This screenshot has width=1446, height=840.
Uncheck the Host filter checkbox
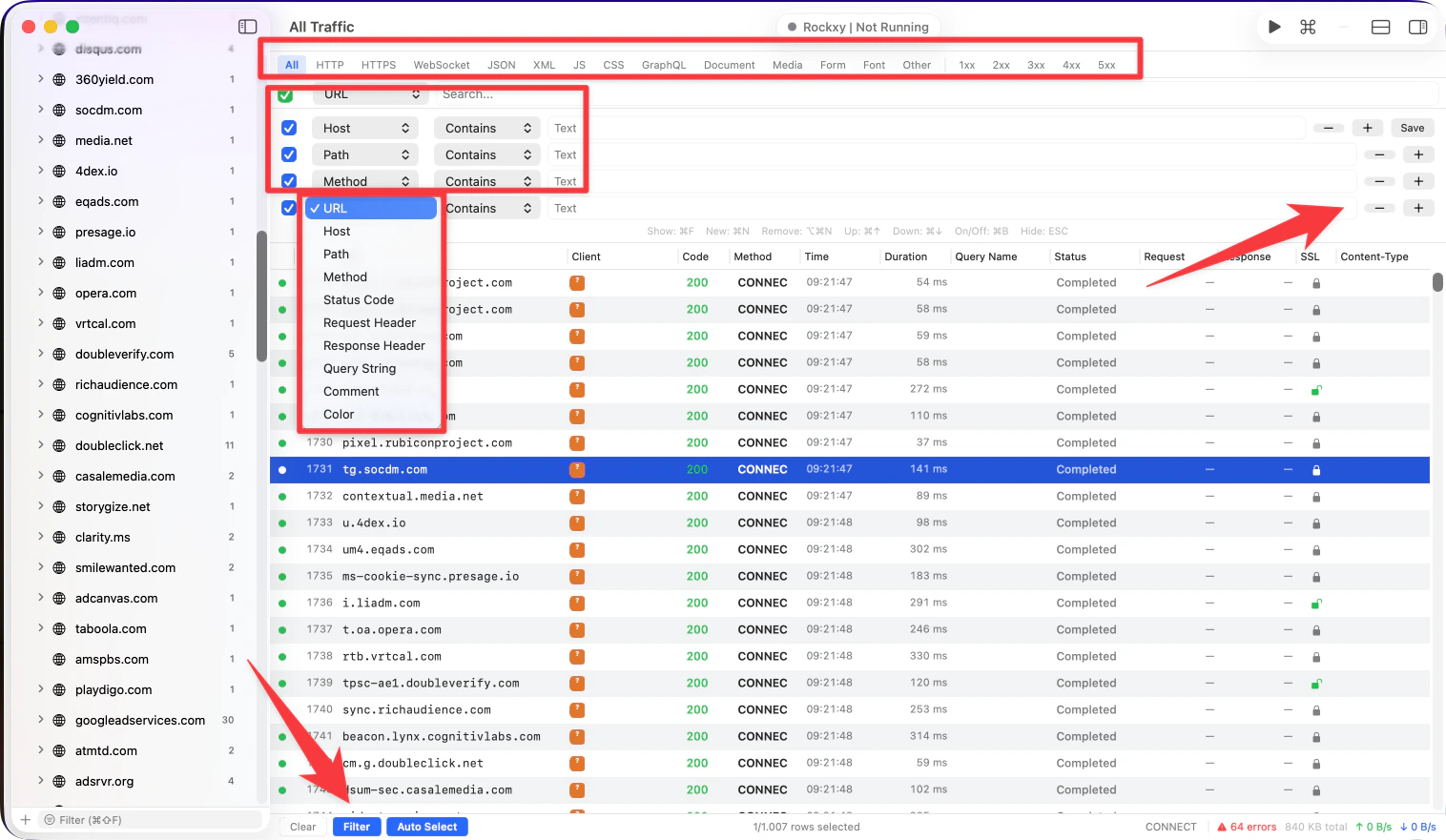point(289,128)
